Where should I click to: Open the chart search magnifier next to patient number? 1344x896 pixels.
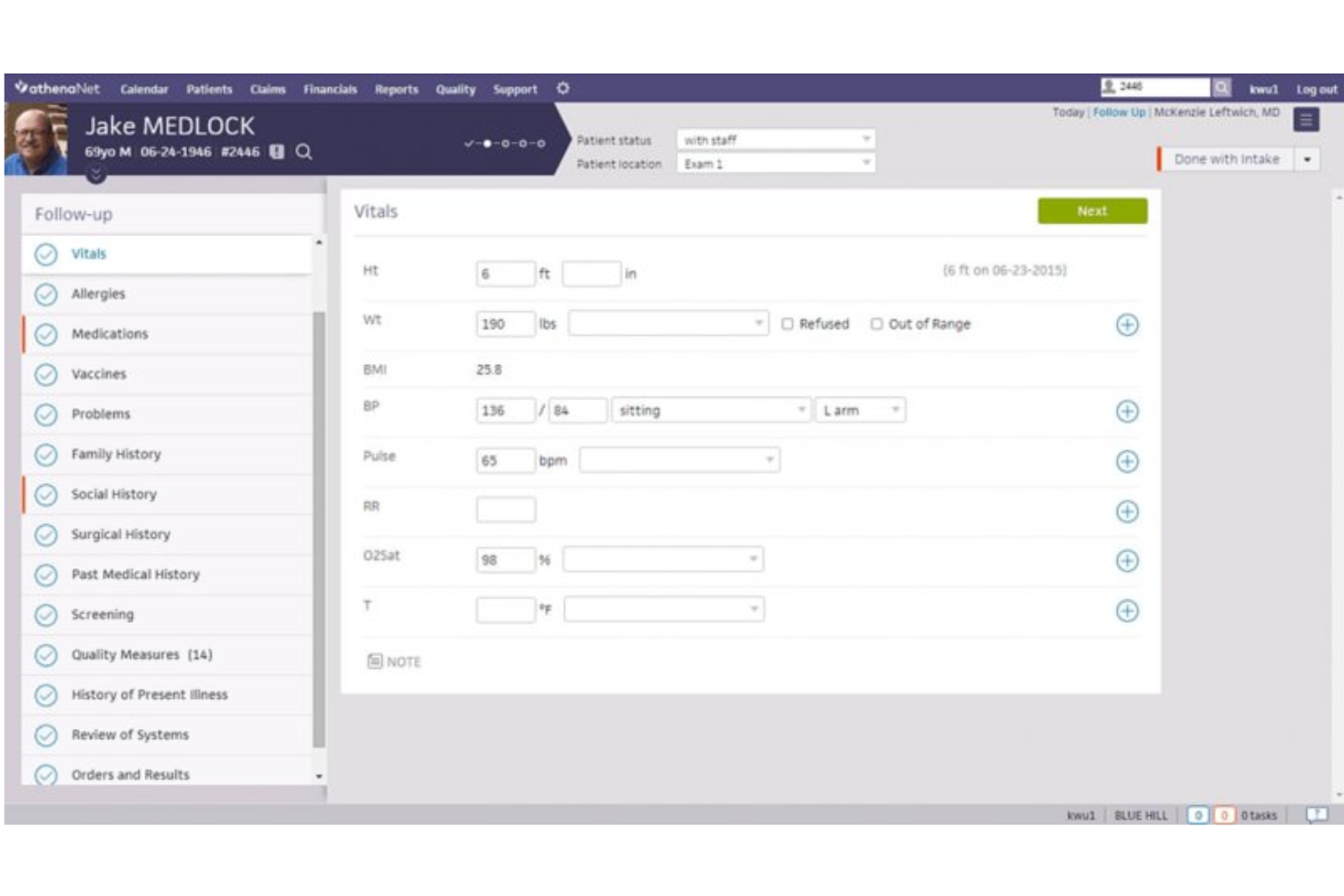click(304, 150)
